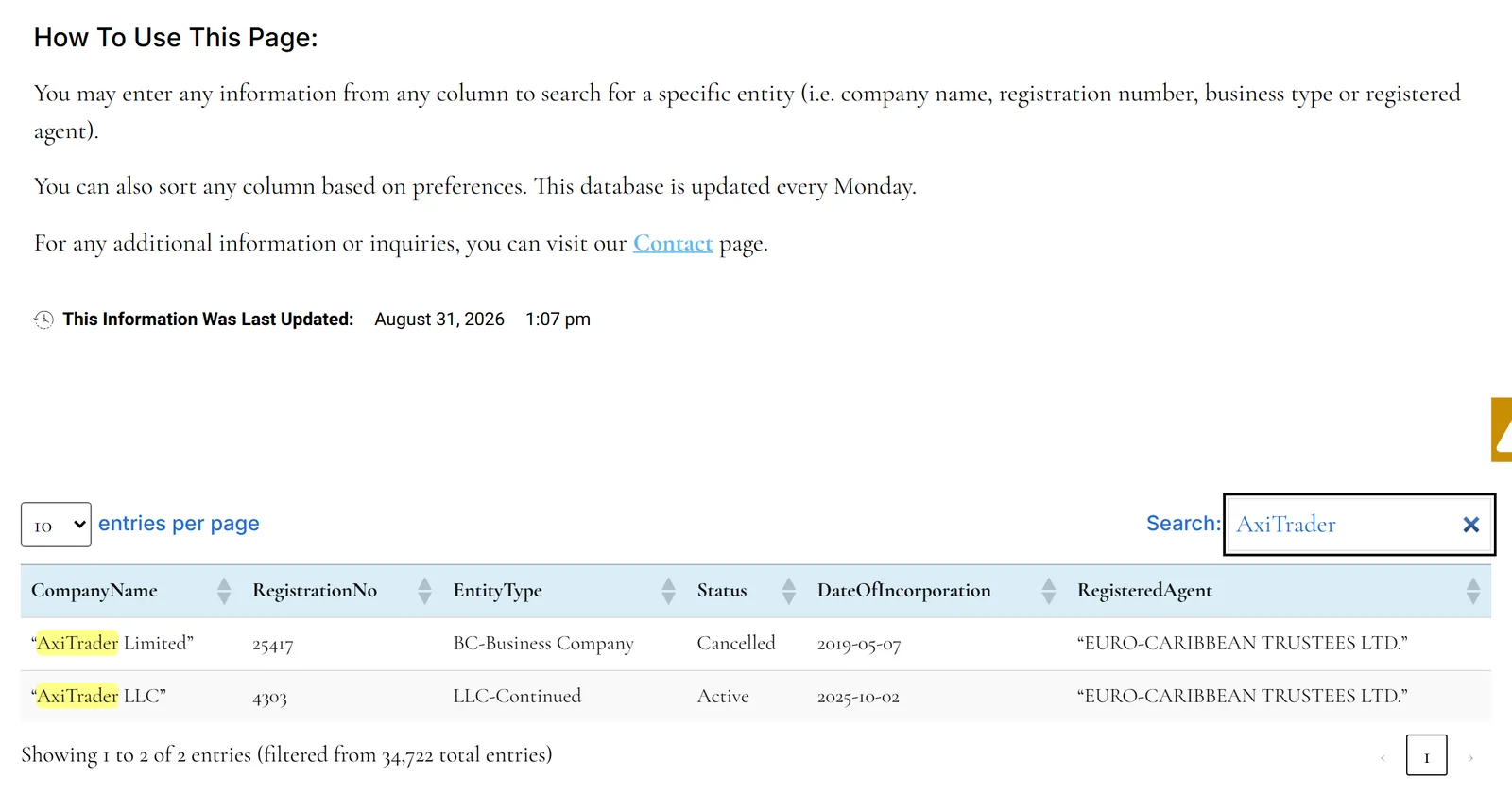
Task: Click the EntityType column header label
Action: tap(498, 591)
